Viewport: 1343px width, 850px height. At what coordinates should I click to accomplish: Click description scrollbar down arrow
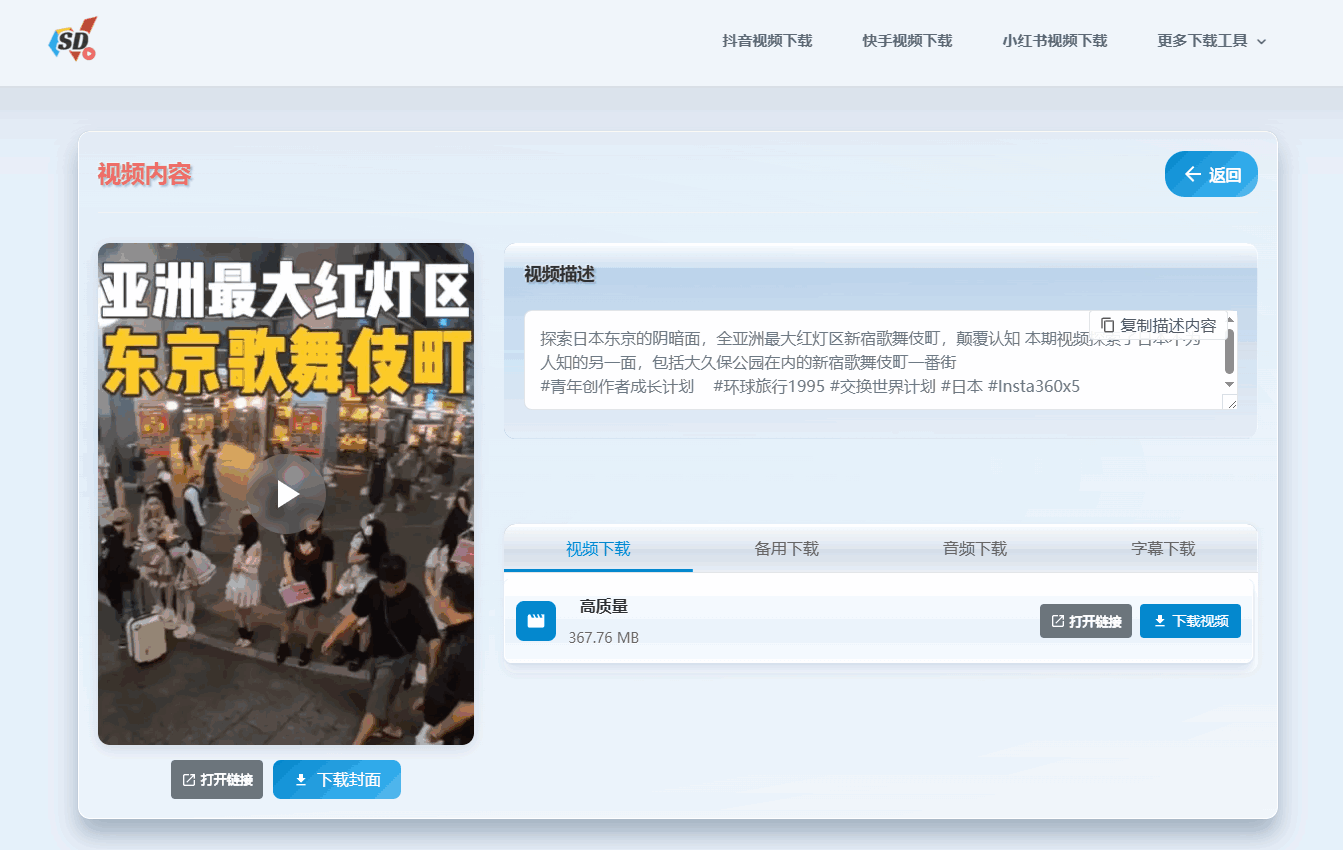point(1229,385)
